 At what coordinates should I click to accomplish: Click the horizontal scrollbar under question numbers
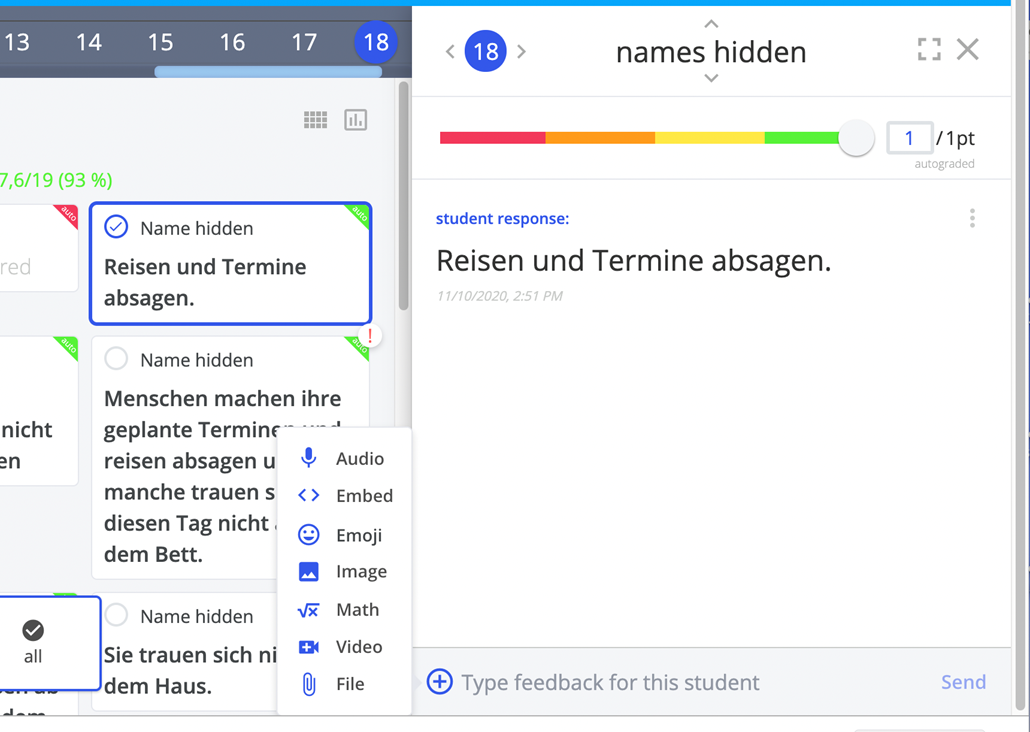pyautogui.click(x=268, y=71)
